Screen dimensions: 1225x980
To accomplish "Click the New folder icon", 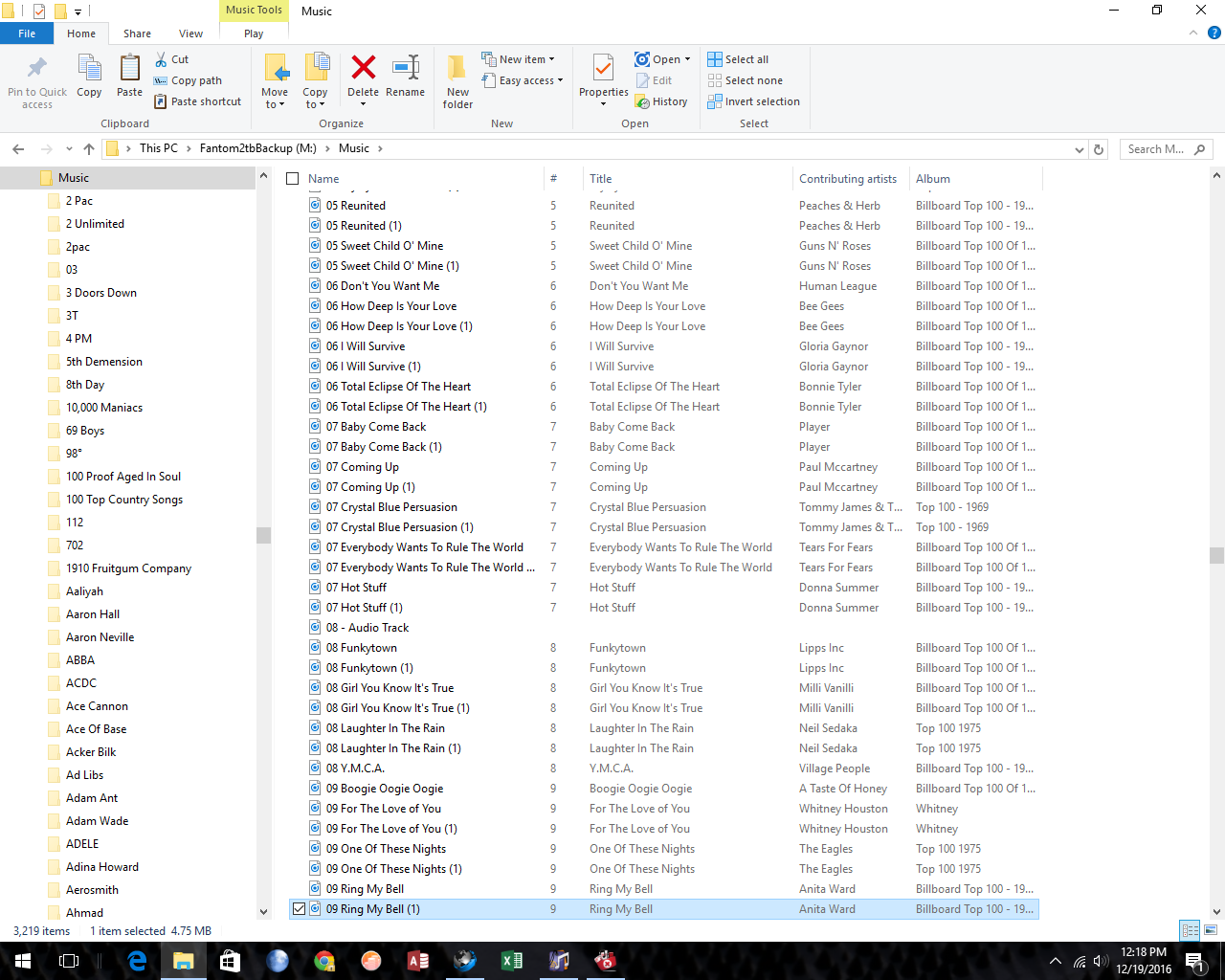I will point(457,69).
